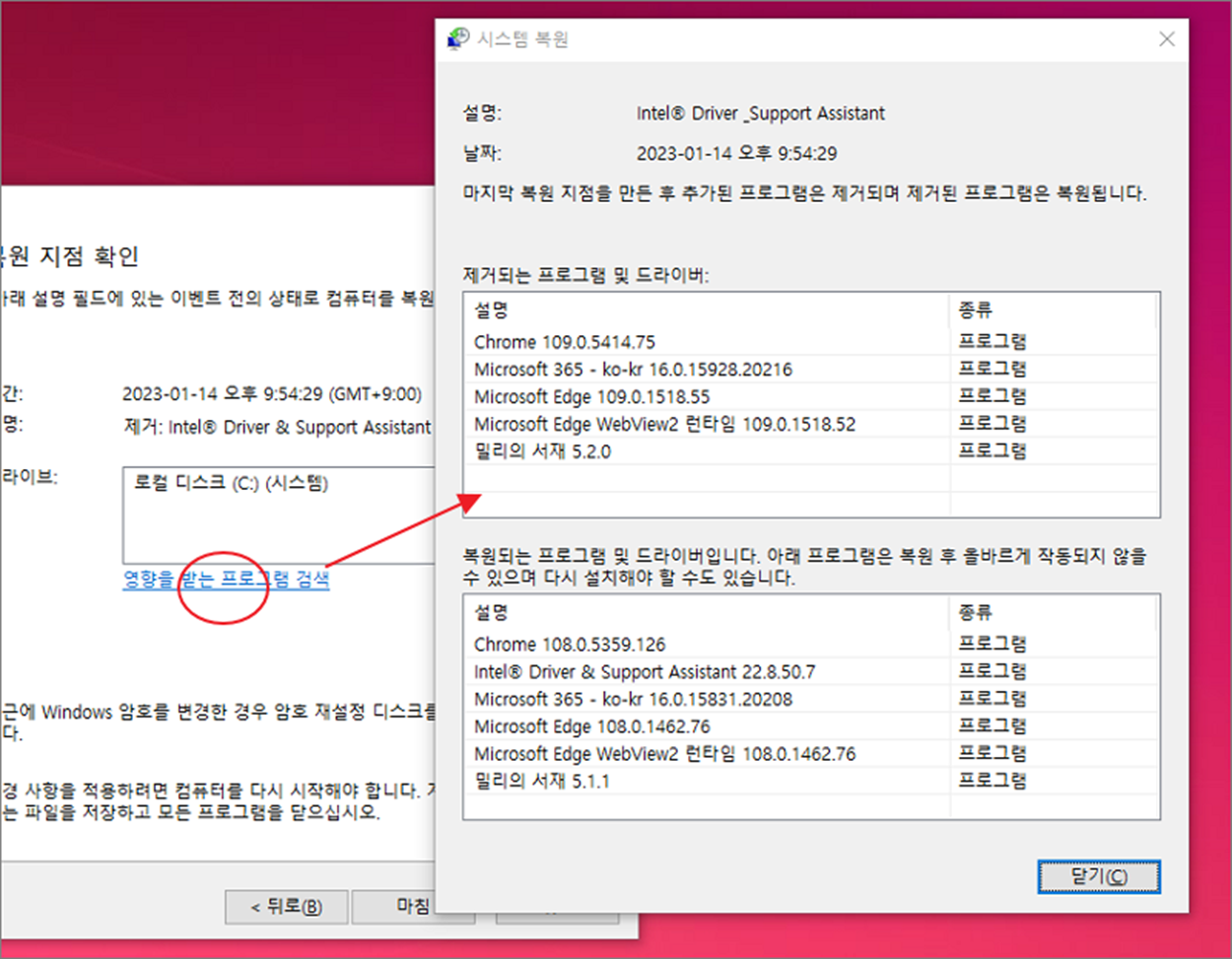Open the 영향을 받는 프로그램 검색 link
Viewport: 1232px width, 959px height.
(226, 580)
